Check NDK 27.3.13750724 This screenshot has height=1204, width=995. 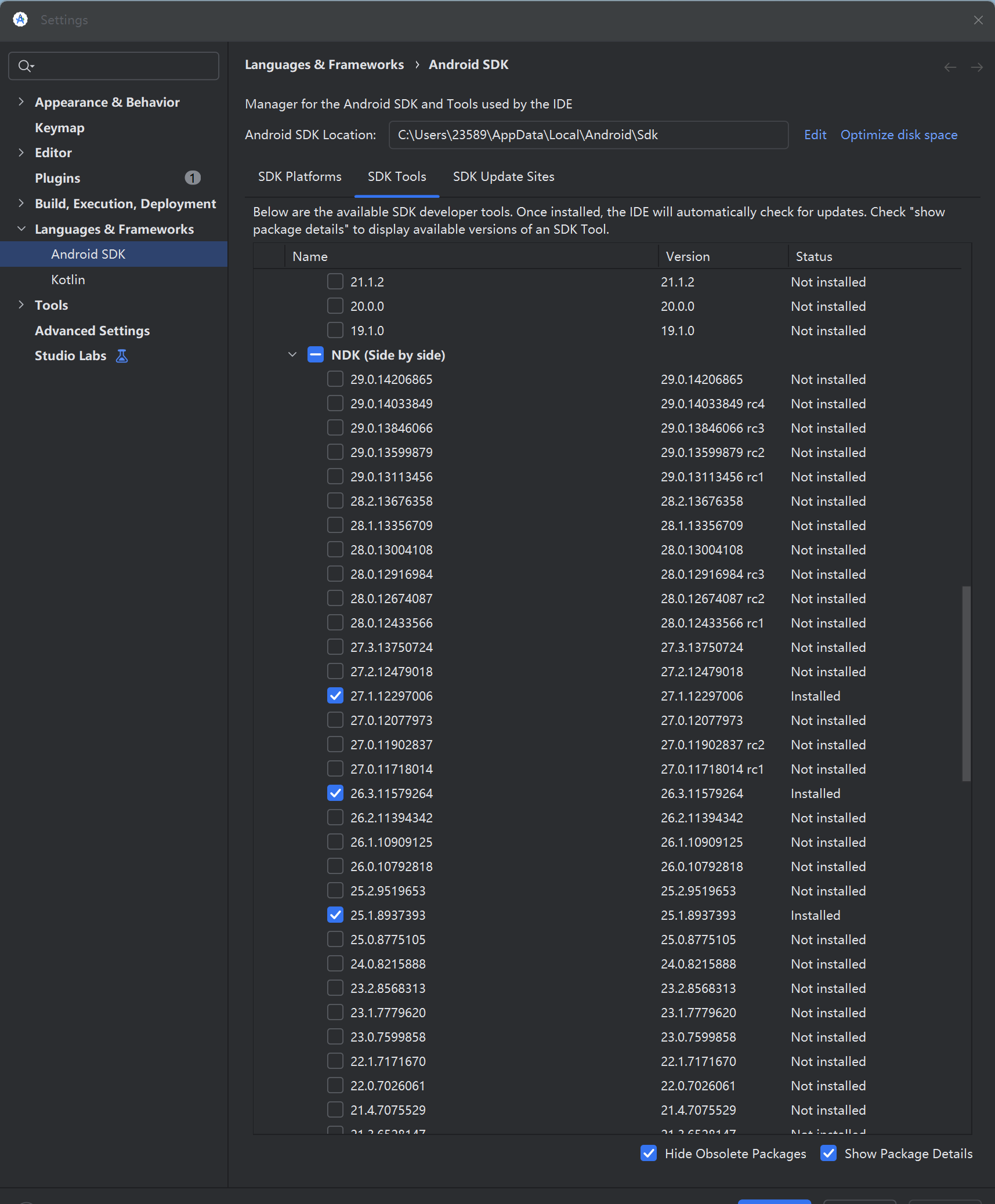335,647
